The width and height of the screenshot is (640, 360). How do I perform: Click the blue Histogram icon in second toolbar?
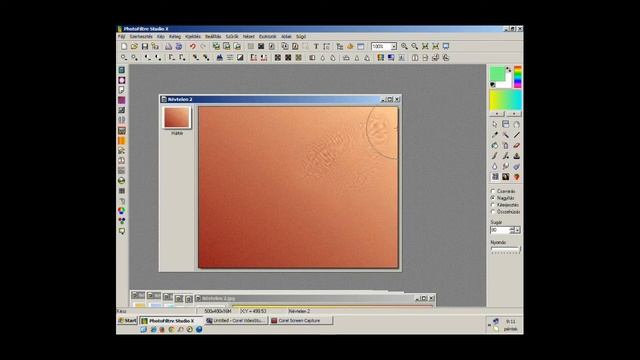click(220, 58)
